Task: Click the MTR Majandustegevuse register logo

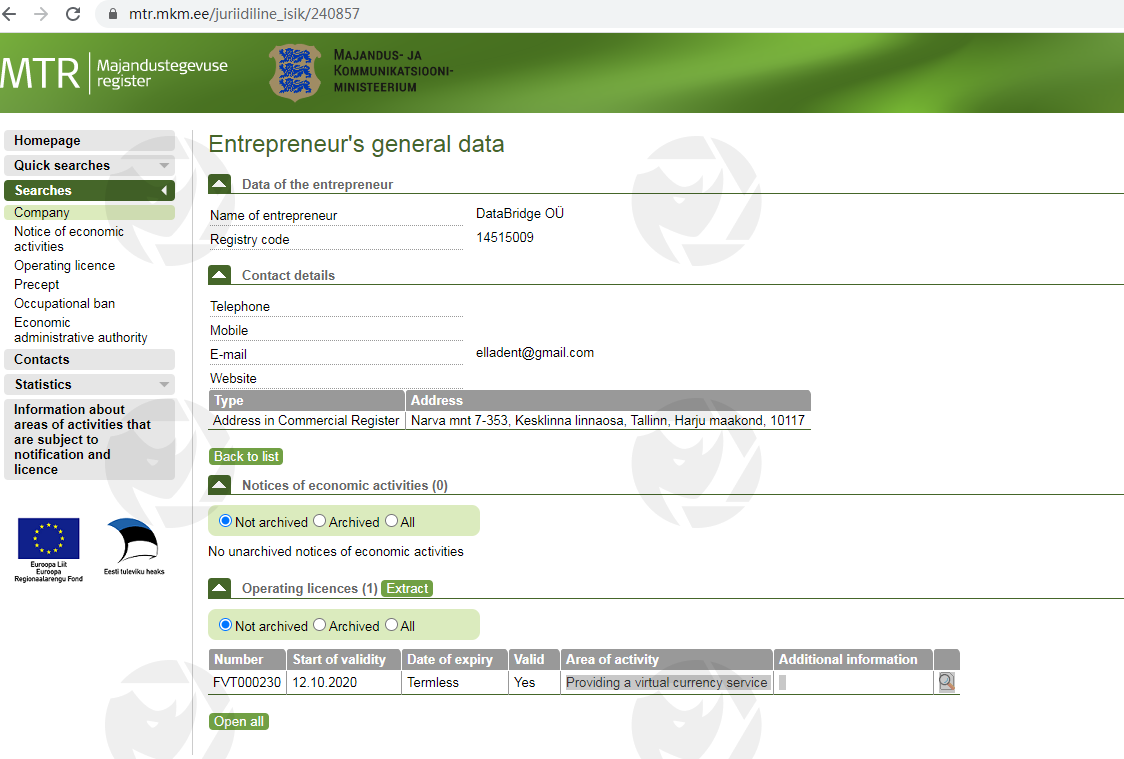Action: tap(114, 72)
